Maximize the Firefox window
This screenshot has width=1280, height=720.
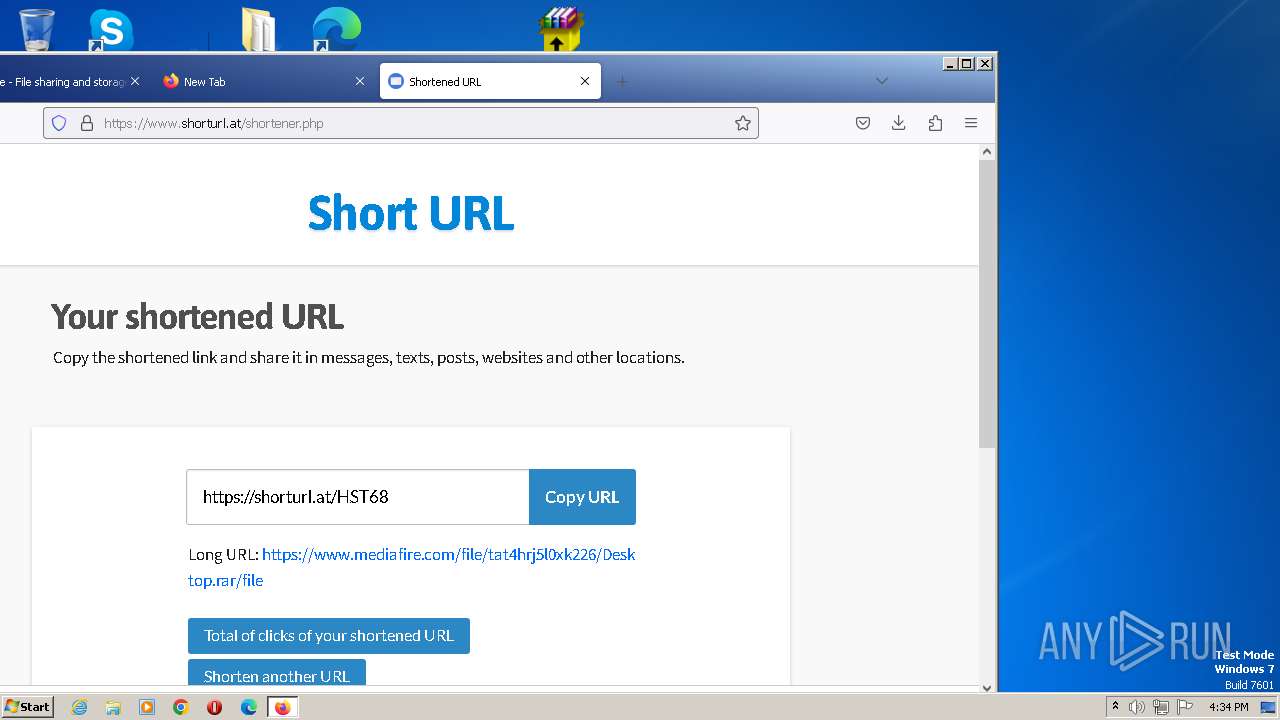click(x=967, y=63)
